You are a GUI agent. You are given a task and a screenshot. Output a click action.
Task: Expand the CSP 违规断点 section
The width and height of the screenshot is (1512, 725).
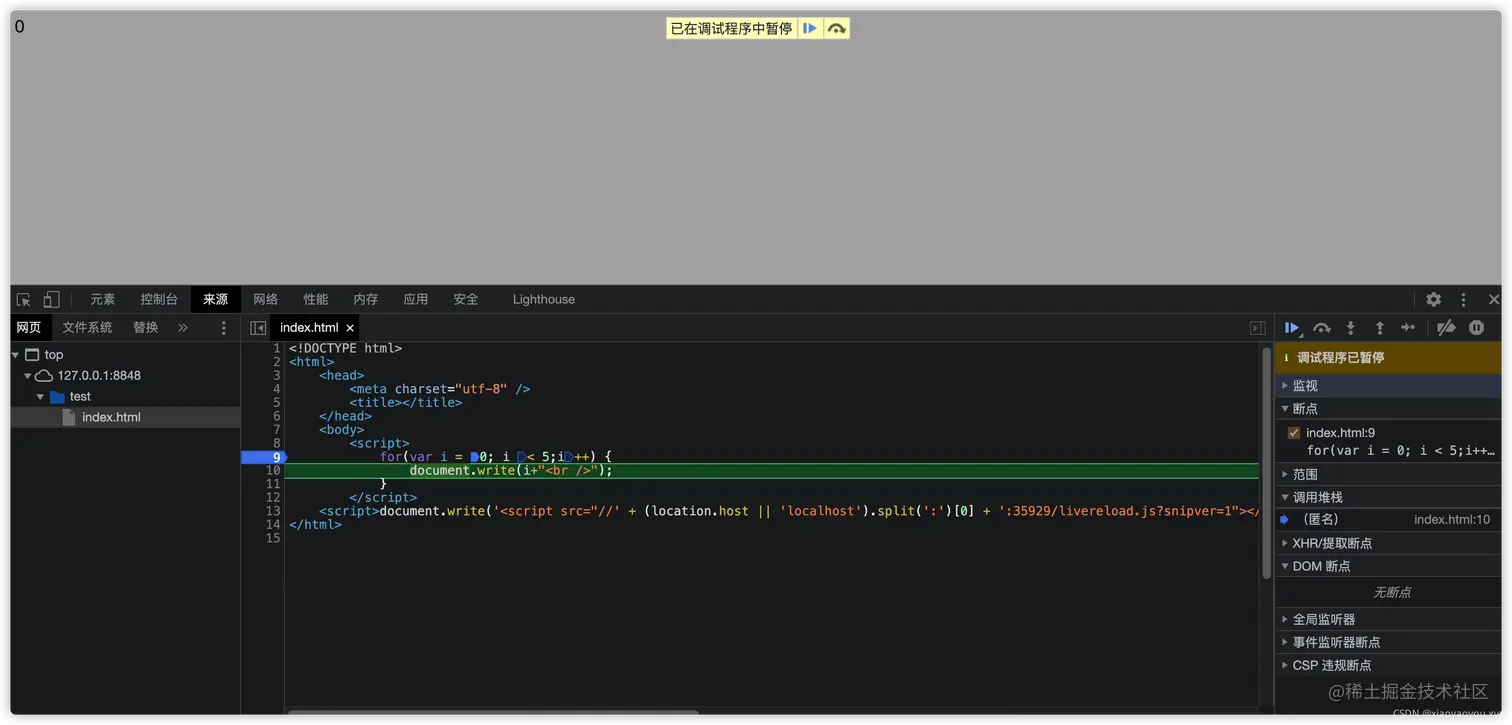[1388, 666]
